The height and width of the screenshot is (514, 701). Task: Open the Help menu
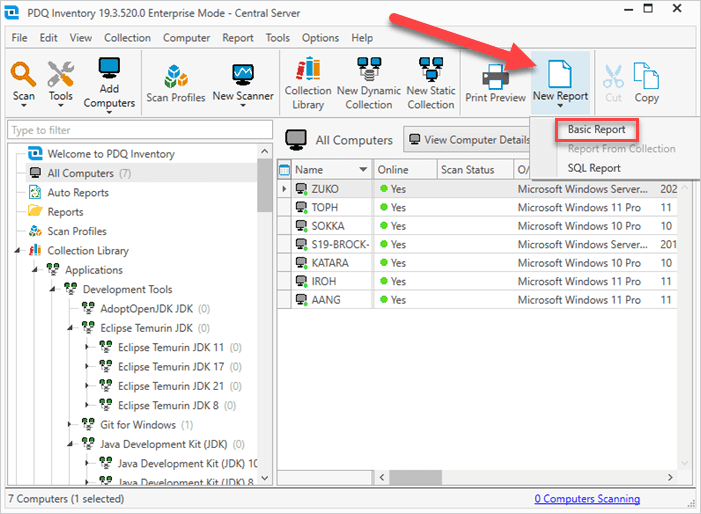tap(362, 38)
